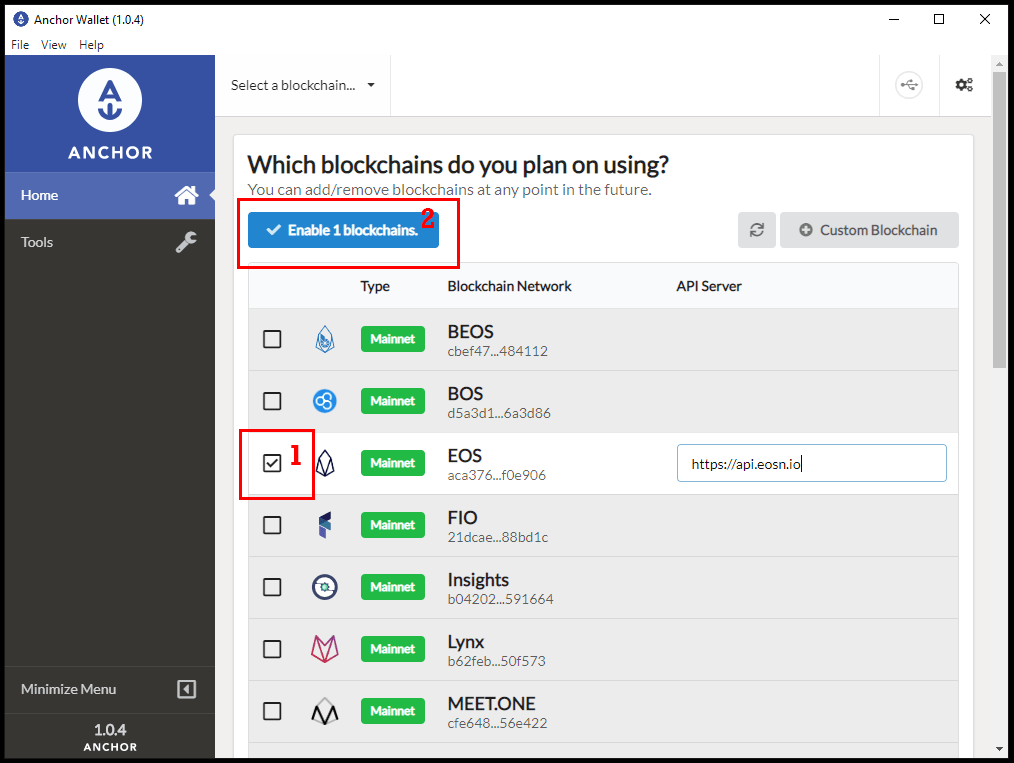Check the FIO blockchain checkbox
This screenshot has height=763, width=1014.
[x=272, y=525]
